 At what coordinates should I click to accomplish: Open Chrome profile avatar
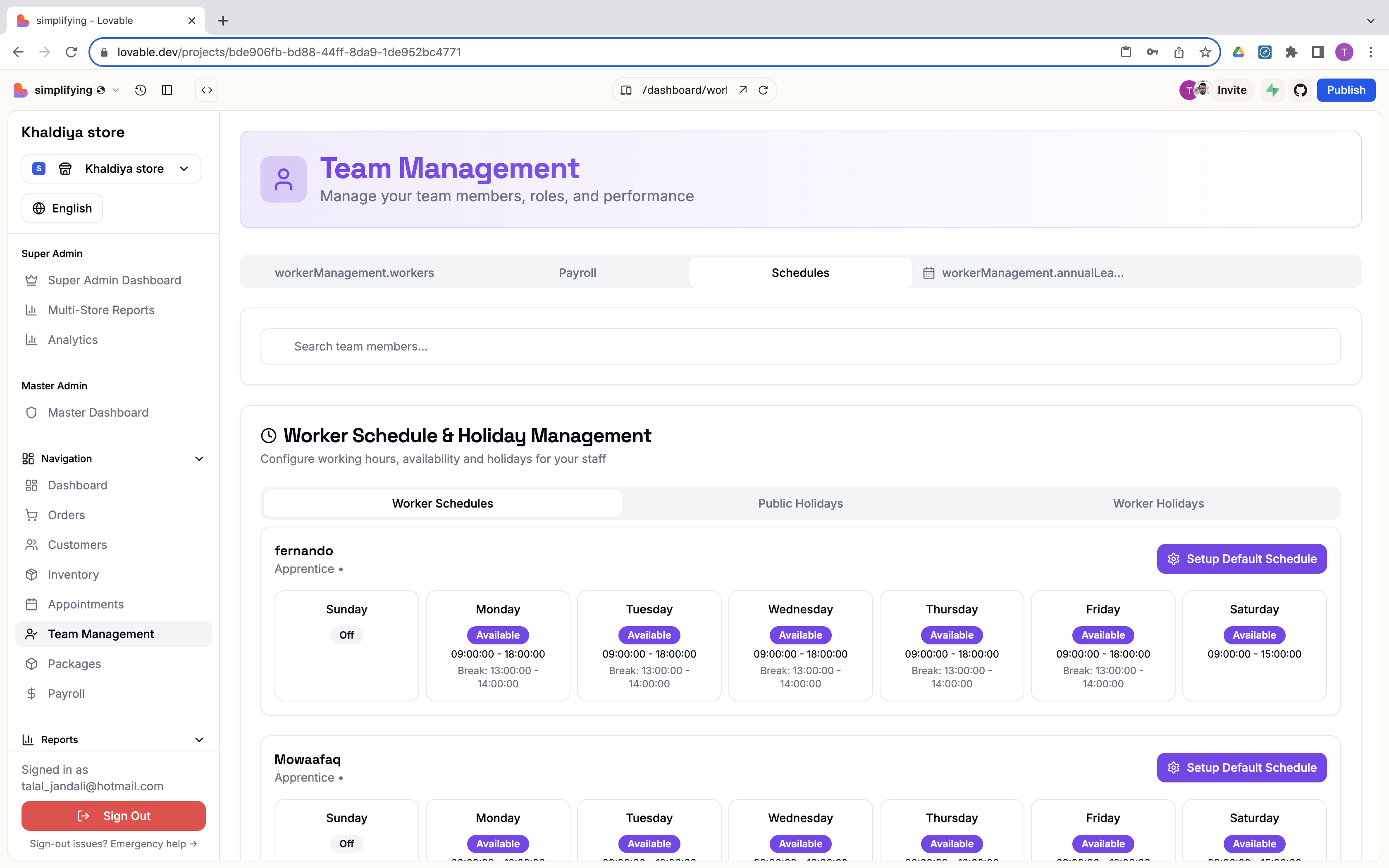tap(1344, 52)
